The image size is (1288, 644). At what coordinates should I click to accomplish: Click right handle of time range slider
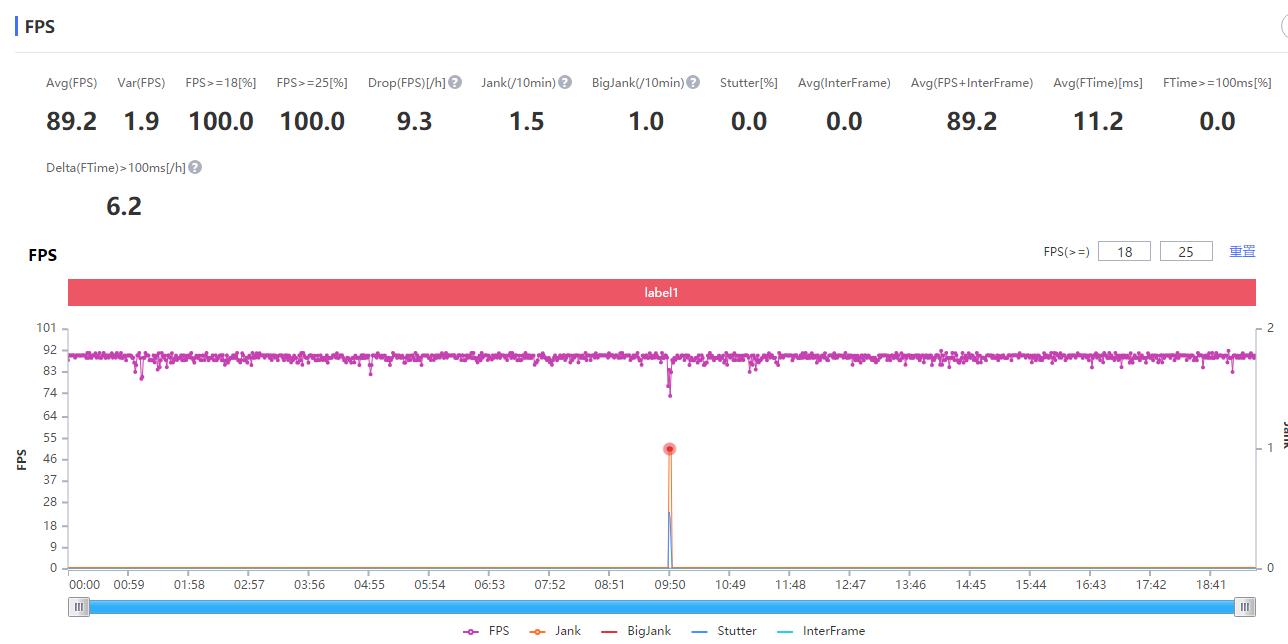pos(1245,607)
